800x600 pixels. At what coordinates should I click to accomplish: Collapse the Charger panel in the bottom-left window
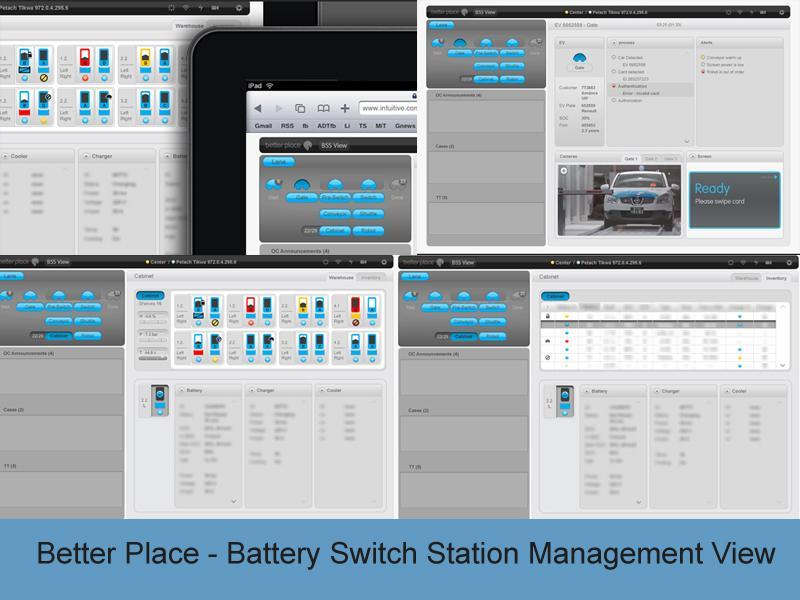pos(252,390)
